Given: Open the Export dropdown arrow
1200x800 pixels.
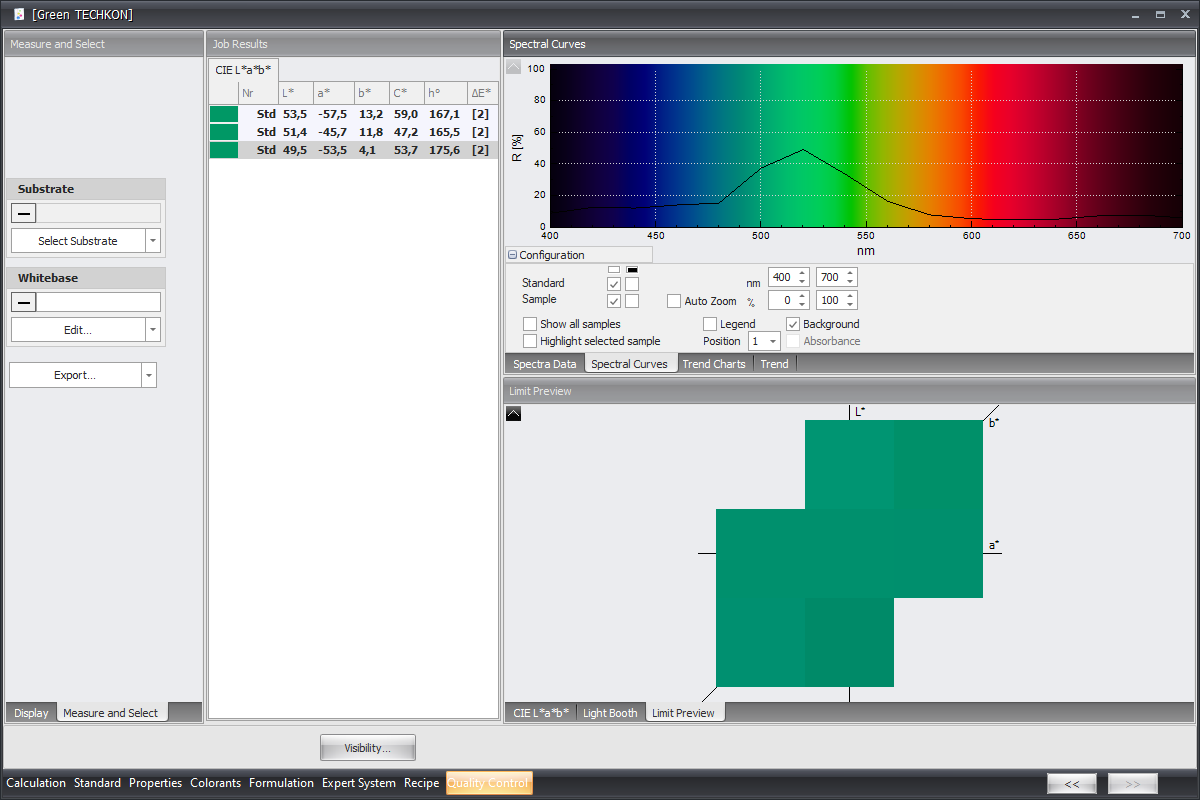Looking at the screenshot, I should [149, 375].
